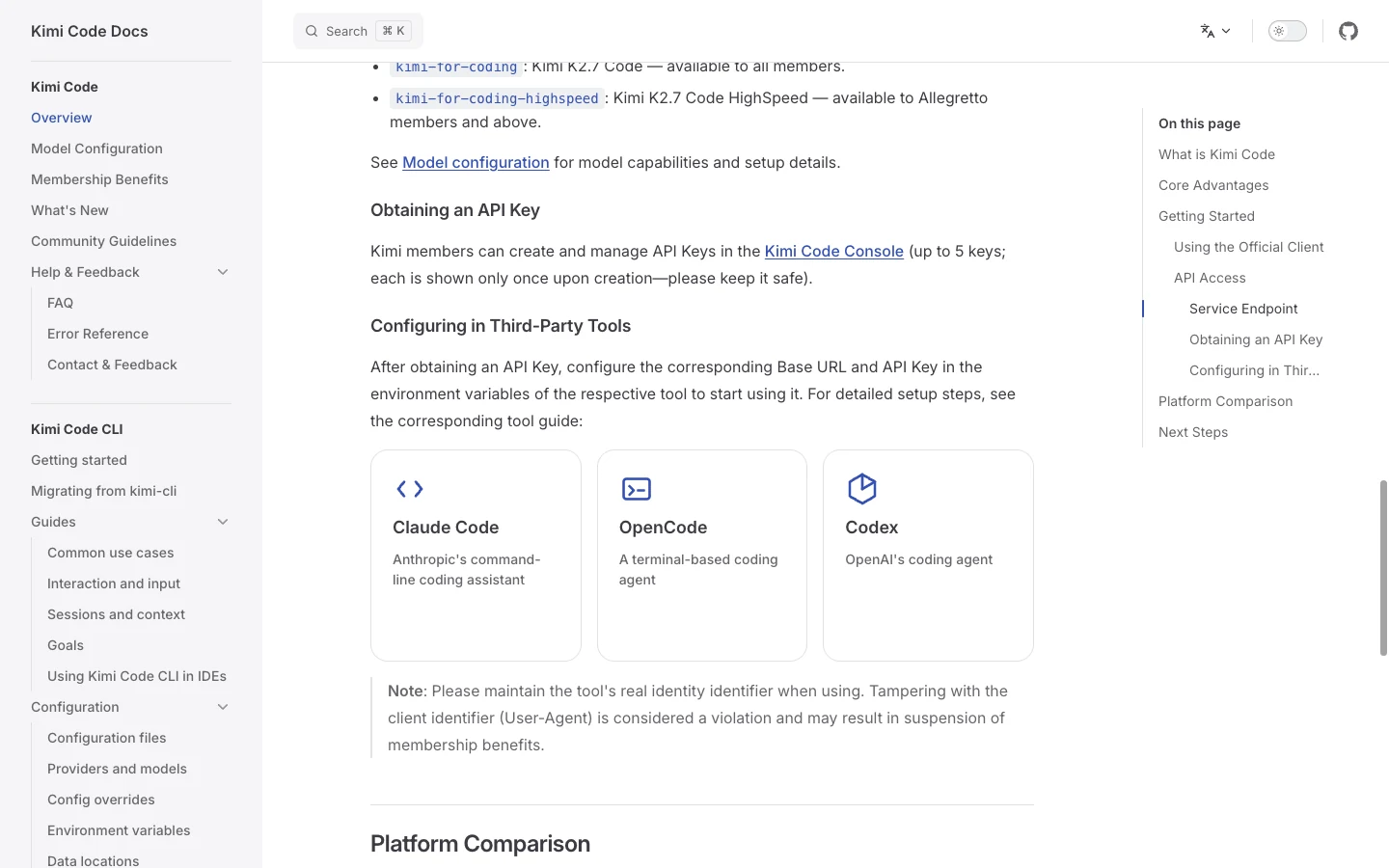The height and width of the screenshot is (868, 1389).
Task: Jump to Service Endpoint section
Action: point(1243,309)
